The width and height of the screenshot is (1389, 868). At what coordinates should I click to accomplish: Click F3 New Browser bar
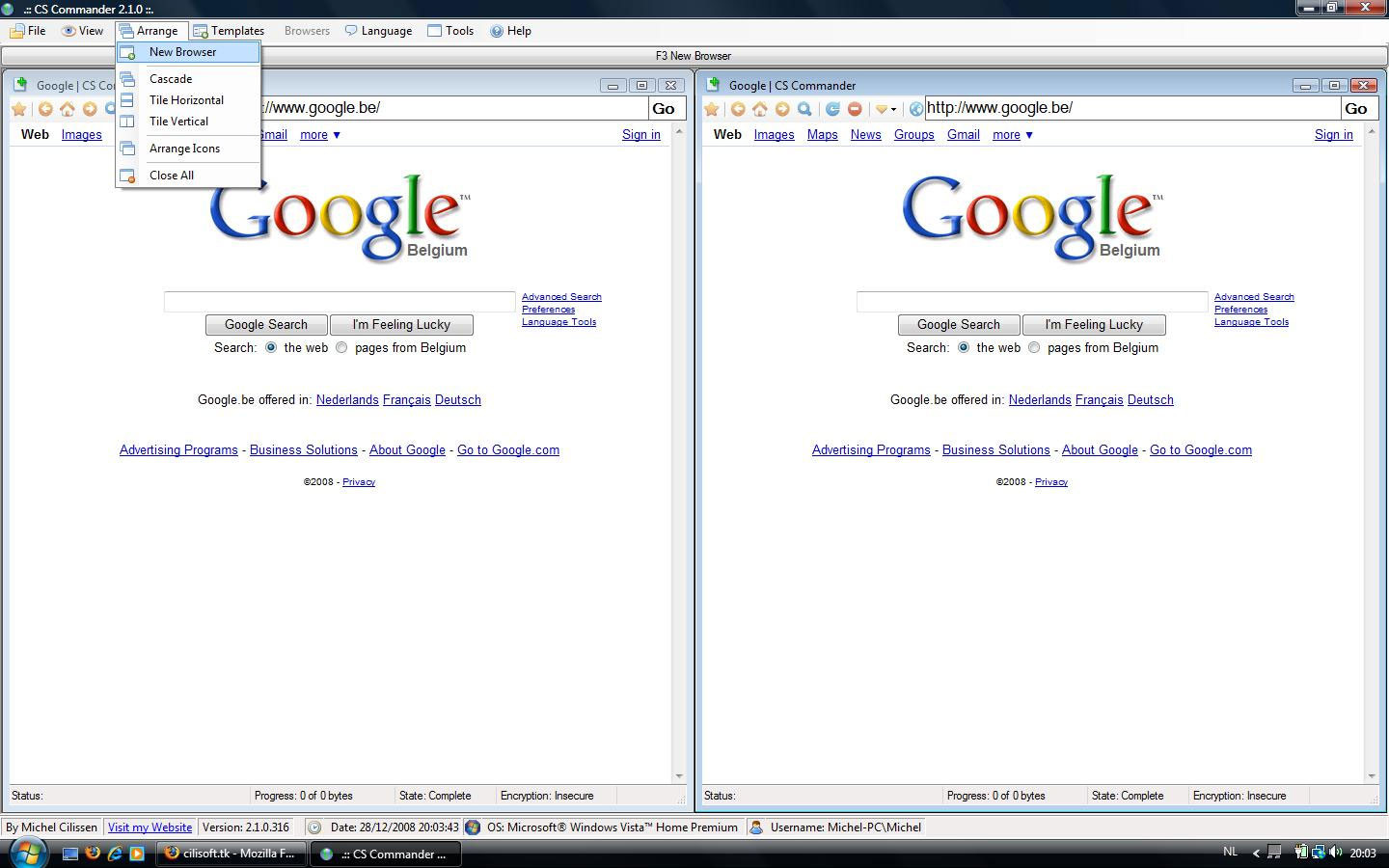[x=694, y=56]
